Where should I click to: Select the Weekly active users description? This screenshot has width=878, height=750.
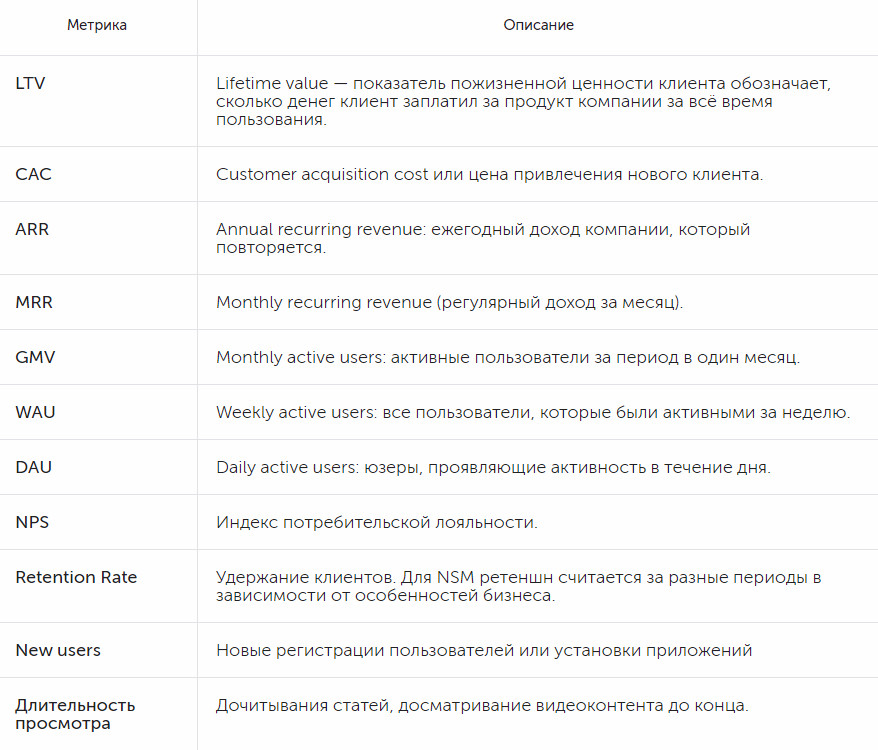pyautogui.click(x=533, y=412)
